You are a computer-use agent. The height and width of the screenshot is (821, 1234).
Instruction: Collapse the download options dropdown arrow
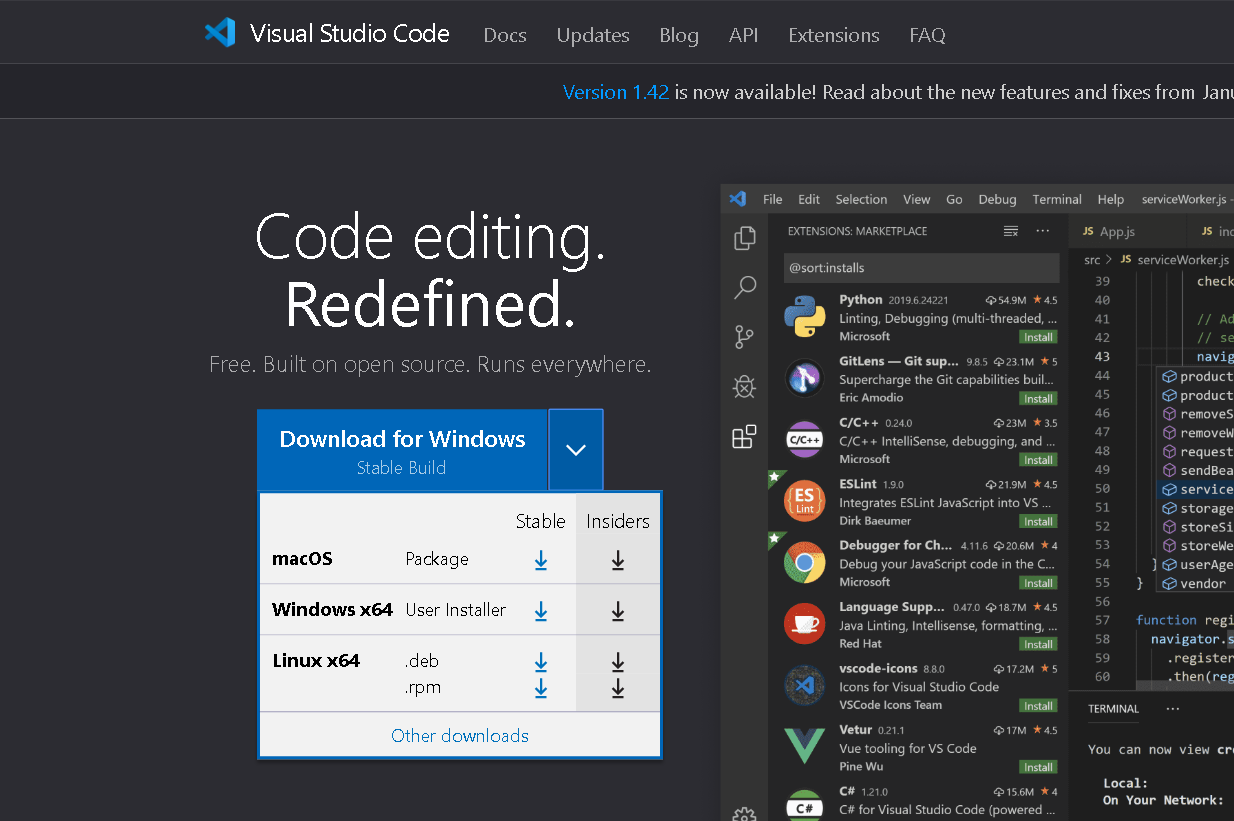(x=576, y=450)
